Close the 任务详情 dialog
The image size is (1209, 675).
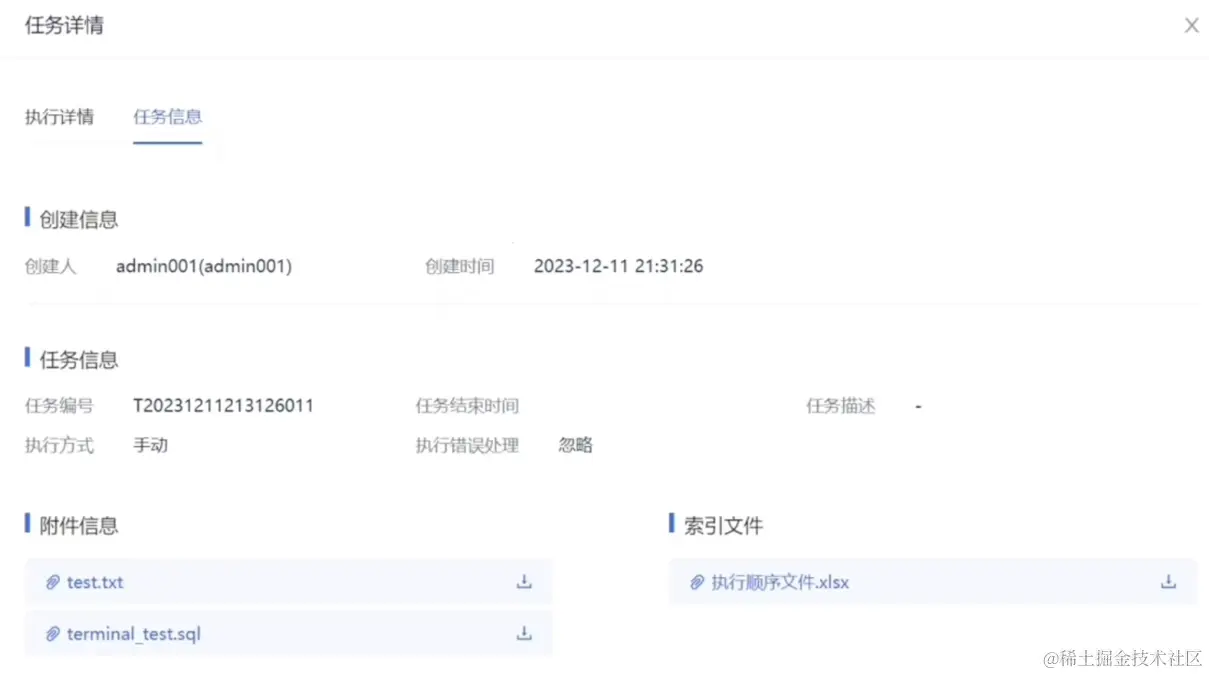click(1191, 26)
